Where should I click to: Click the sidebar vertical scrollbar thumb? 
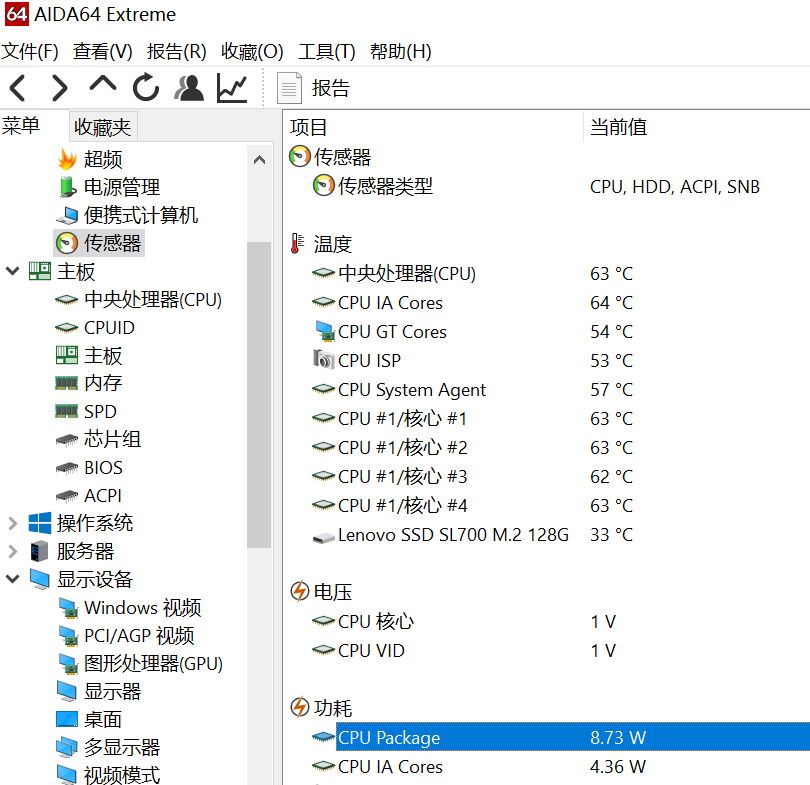click(x=259, y=395)
